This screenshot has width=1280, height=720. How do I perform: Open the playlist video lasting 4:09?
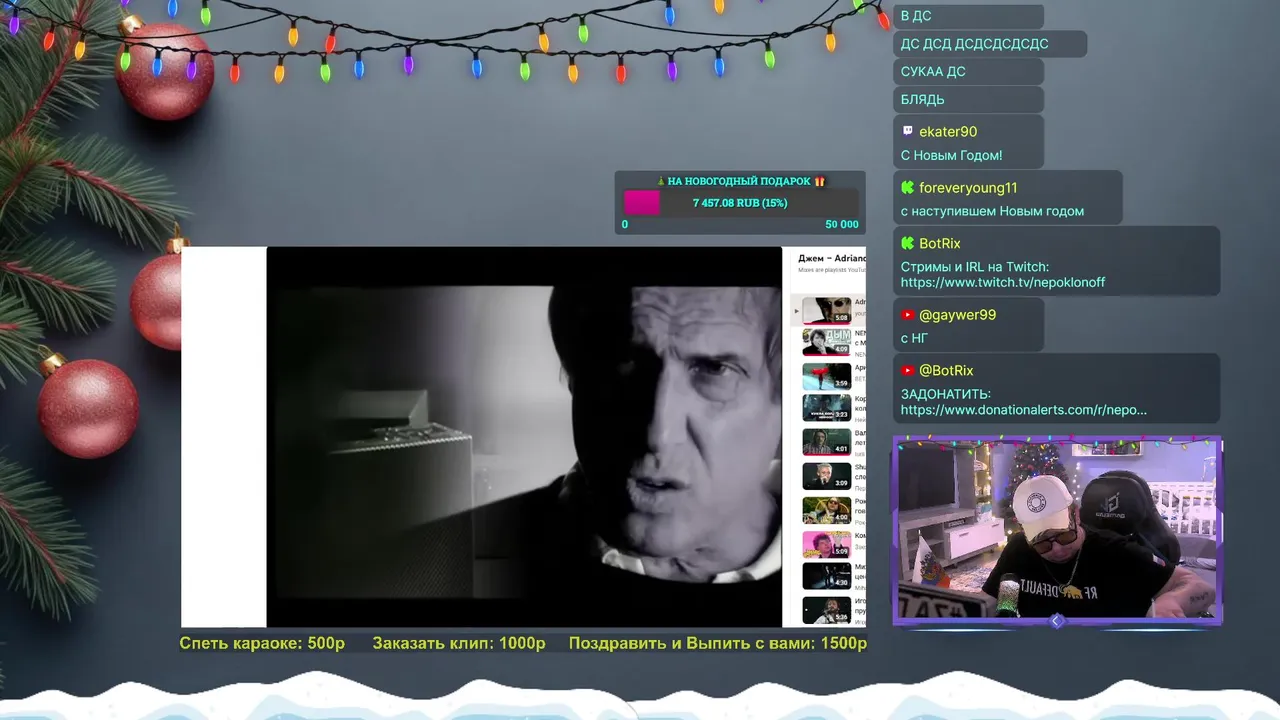coord(827,343)
